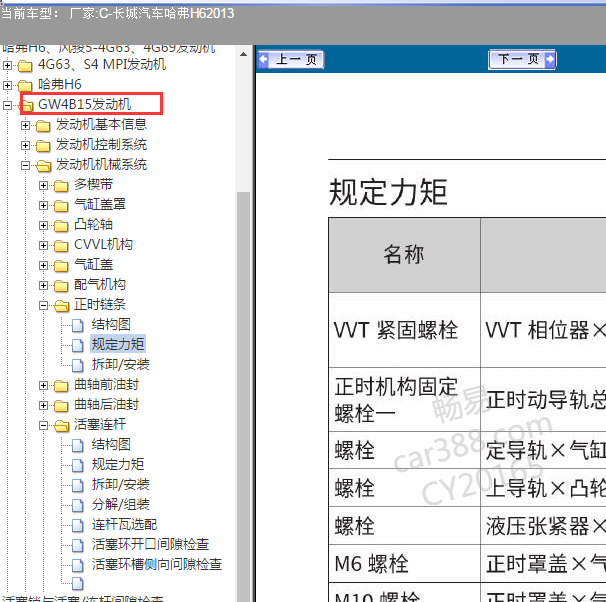Viewport: 606px width, 602px height.
Task: Expand the 4G63、S4 MPI发动机 folder
Action: tap(7, 65)
